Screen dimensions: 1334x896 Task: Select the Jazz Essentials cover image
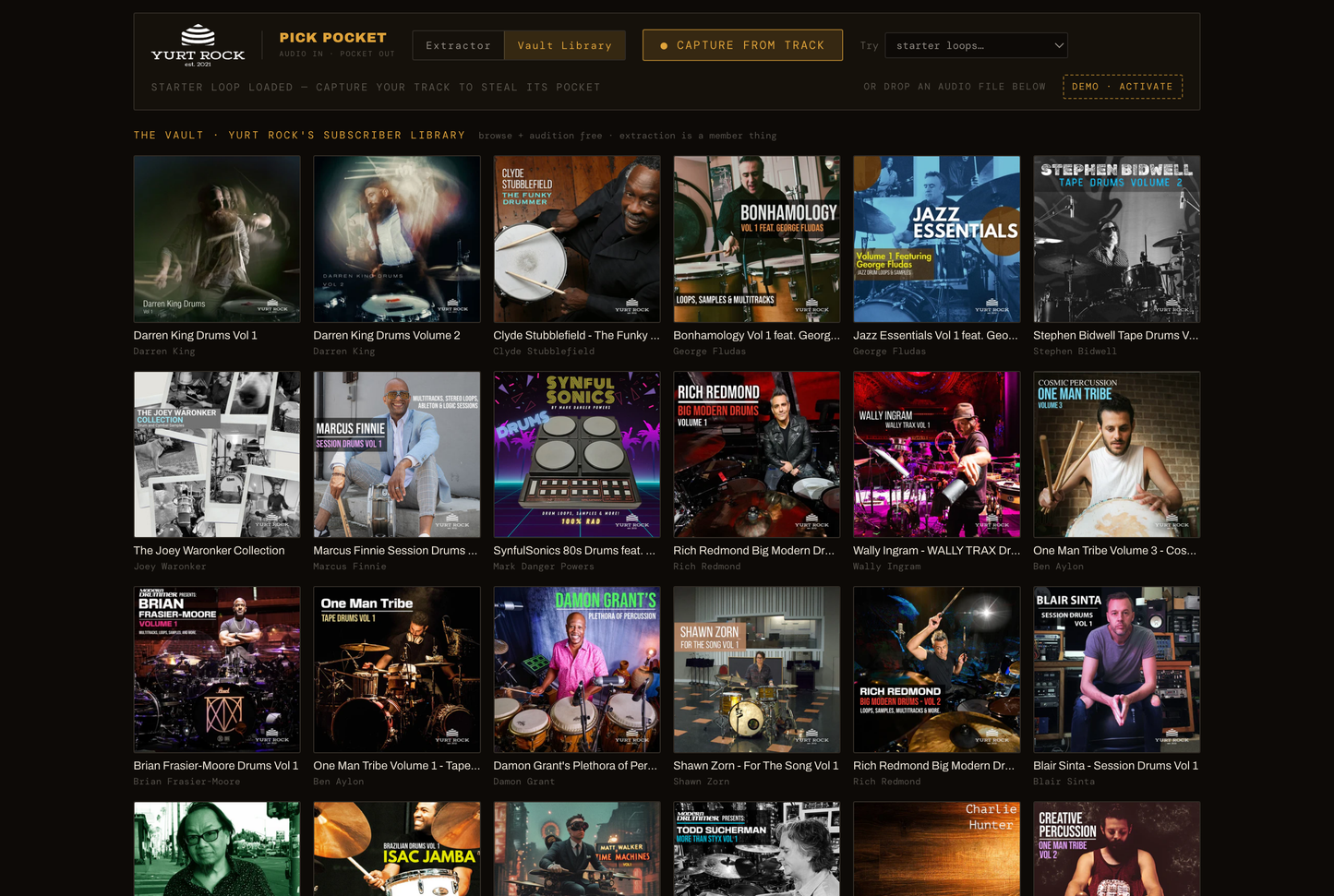(937, 239)
